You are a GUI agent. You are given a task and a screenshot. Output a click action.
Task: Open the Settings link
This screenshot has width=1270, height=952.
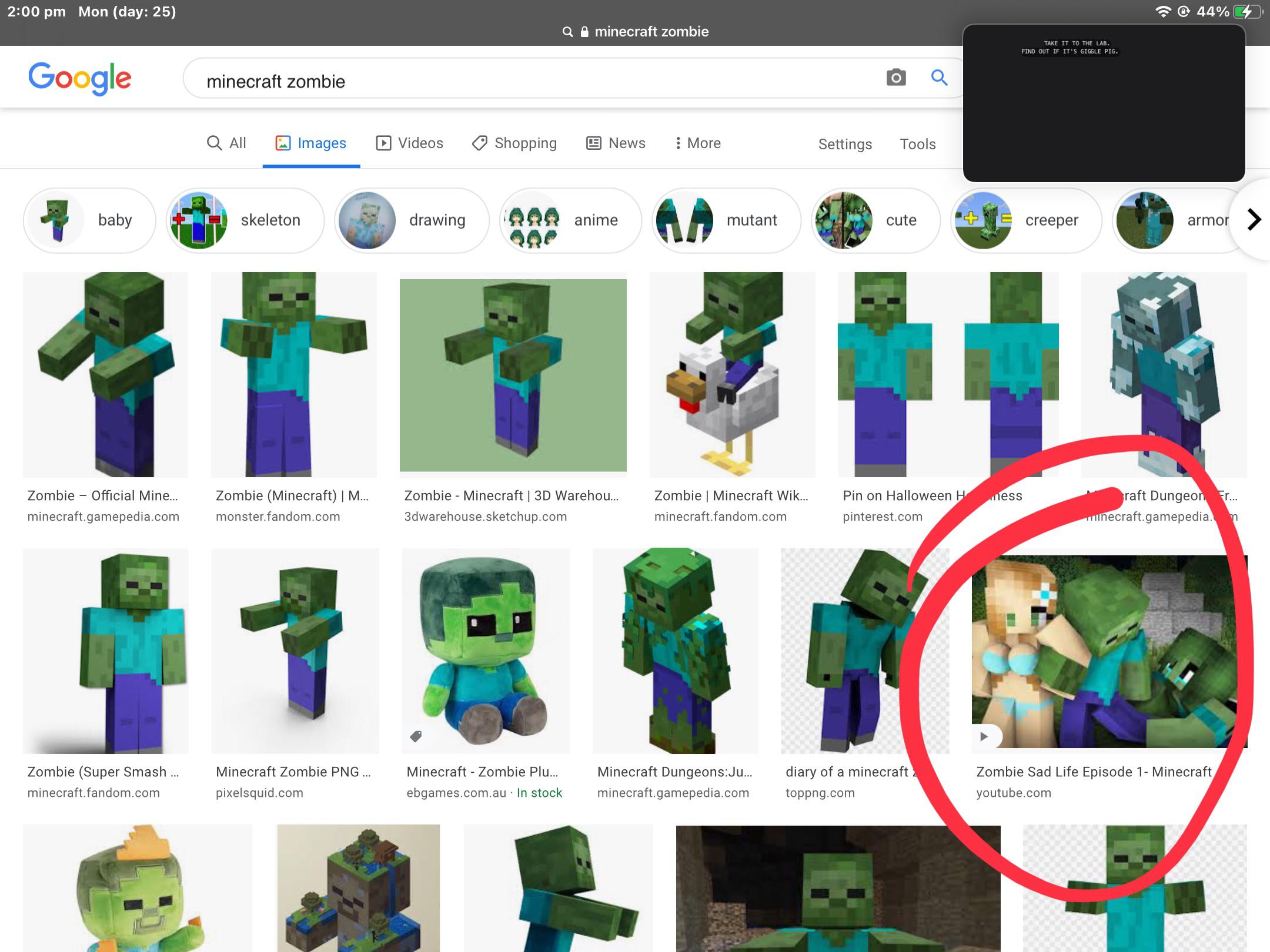[845, 144]
